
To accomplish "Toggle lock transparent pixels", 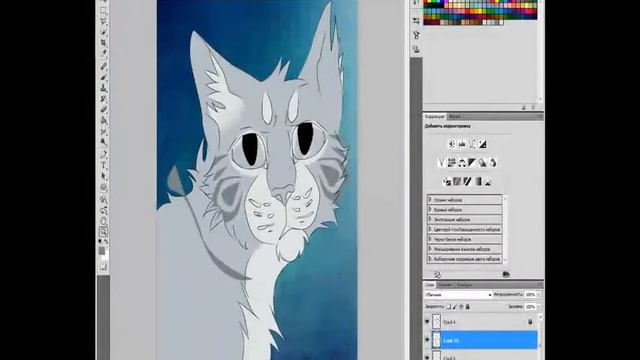I will point(448,306).
